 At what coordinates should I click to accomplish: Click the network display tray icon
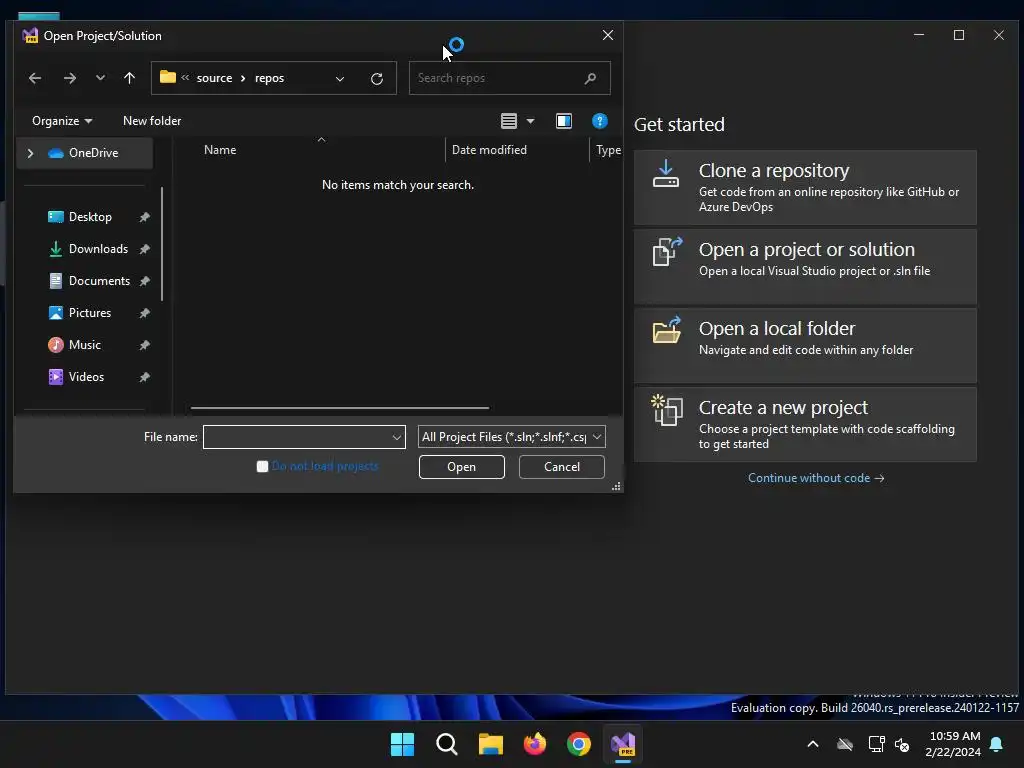click(x=876, y=744)
